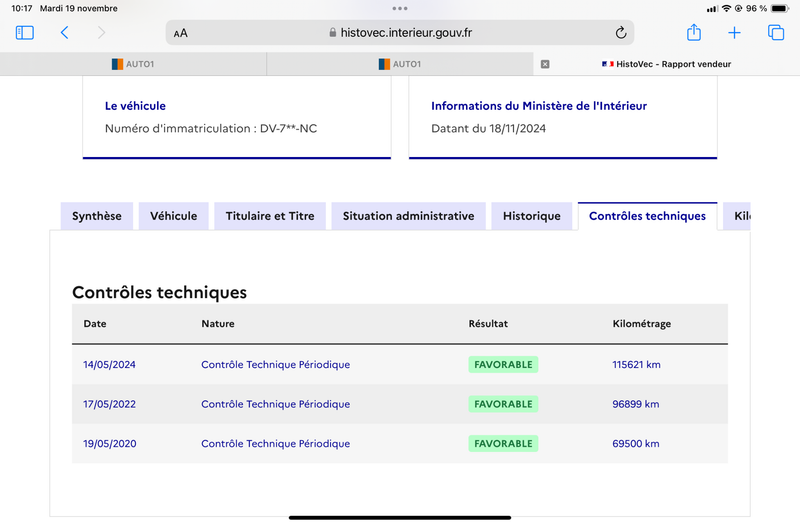Click Contrôle Technique Périodique in the 19/05/2020 row
This screenshot has height=525, width=800.
(276, 444)
